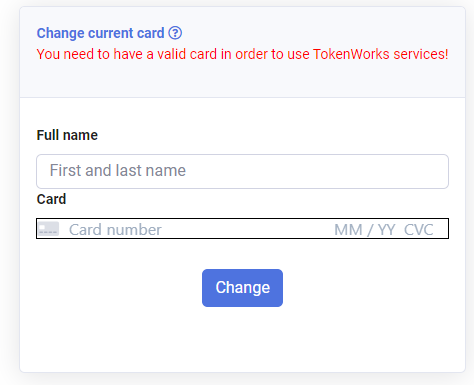Click blank header area below the warning text

pos(242,80)
